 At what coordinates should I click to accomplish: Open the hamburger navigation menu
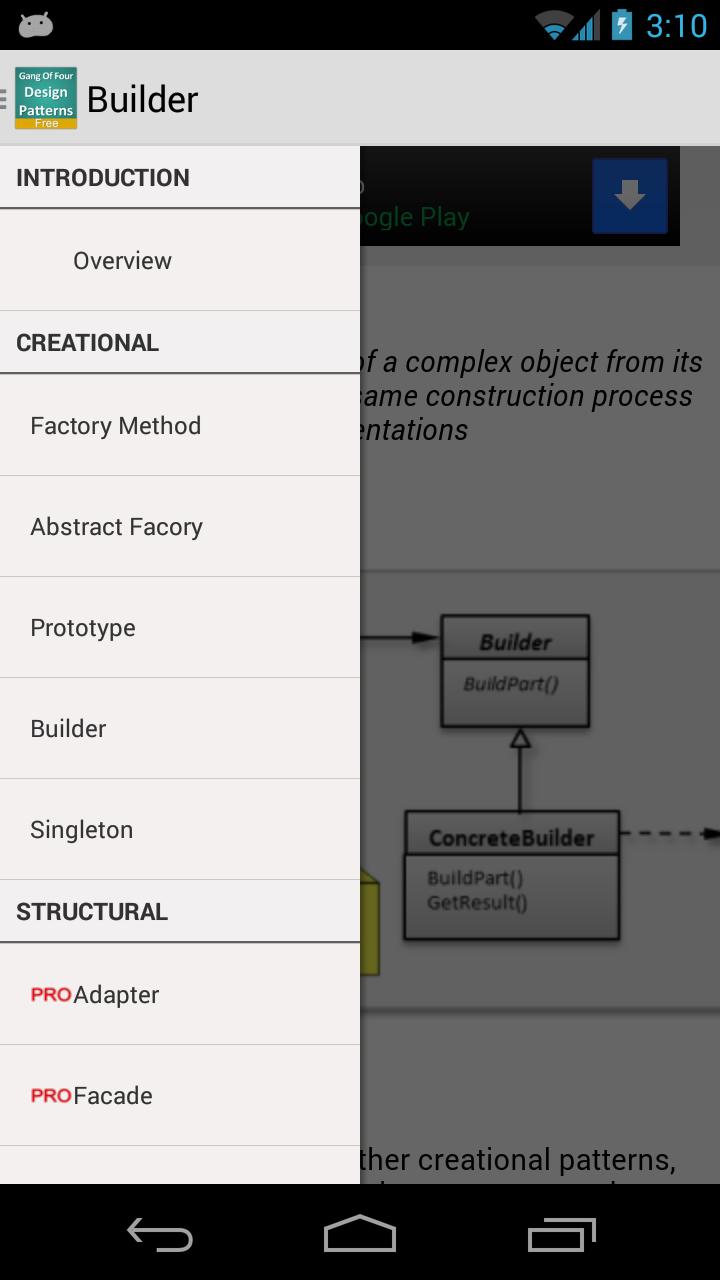point(4,97)
